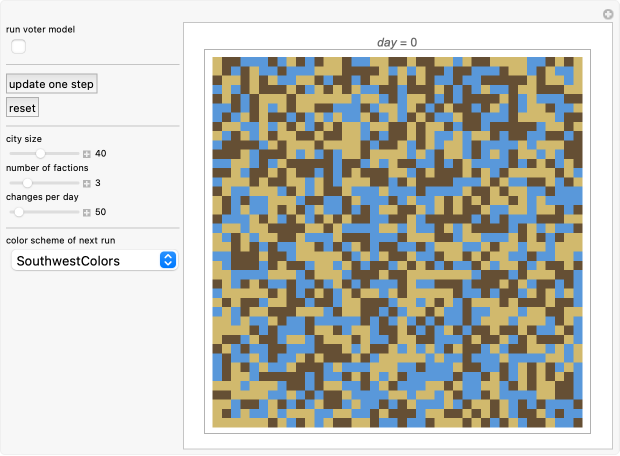
Task: Reset the voter model simulation
Action: (22, 107)
